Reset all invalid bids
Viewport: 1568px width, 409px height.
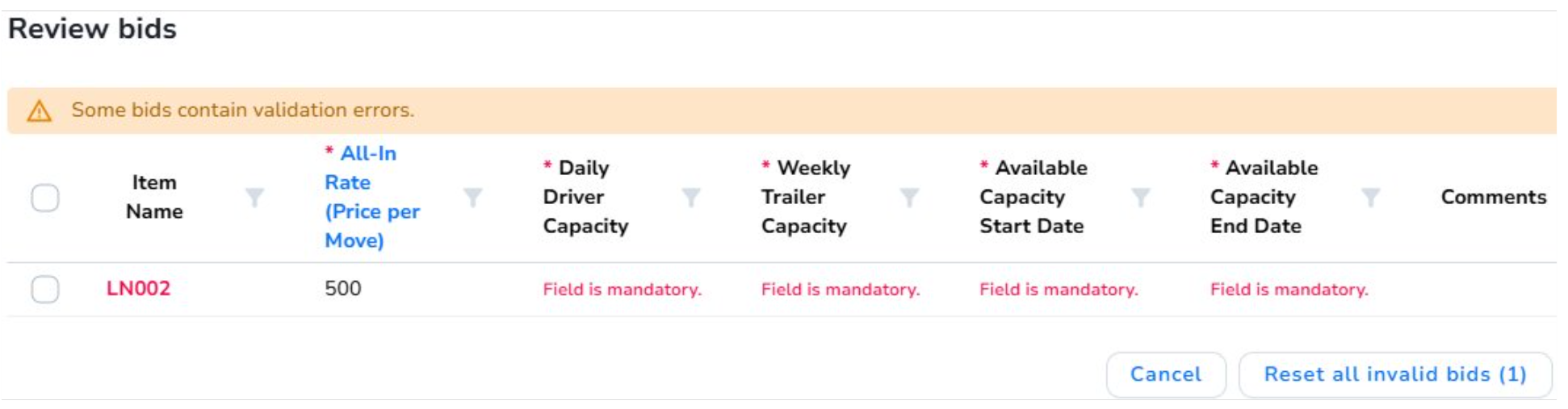tap(1394, 374)
